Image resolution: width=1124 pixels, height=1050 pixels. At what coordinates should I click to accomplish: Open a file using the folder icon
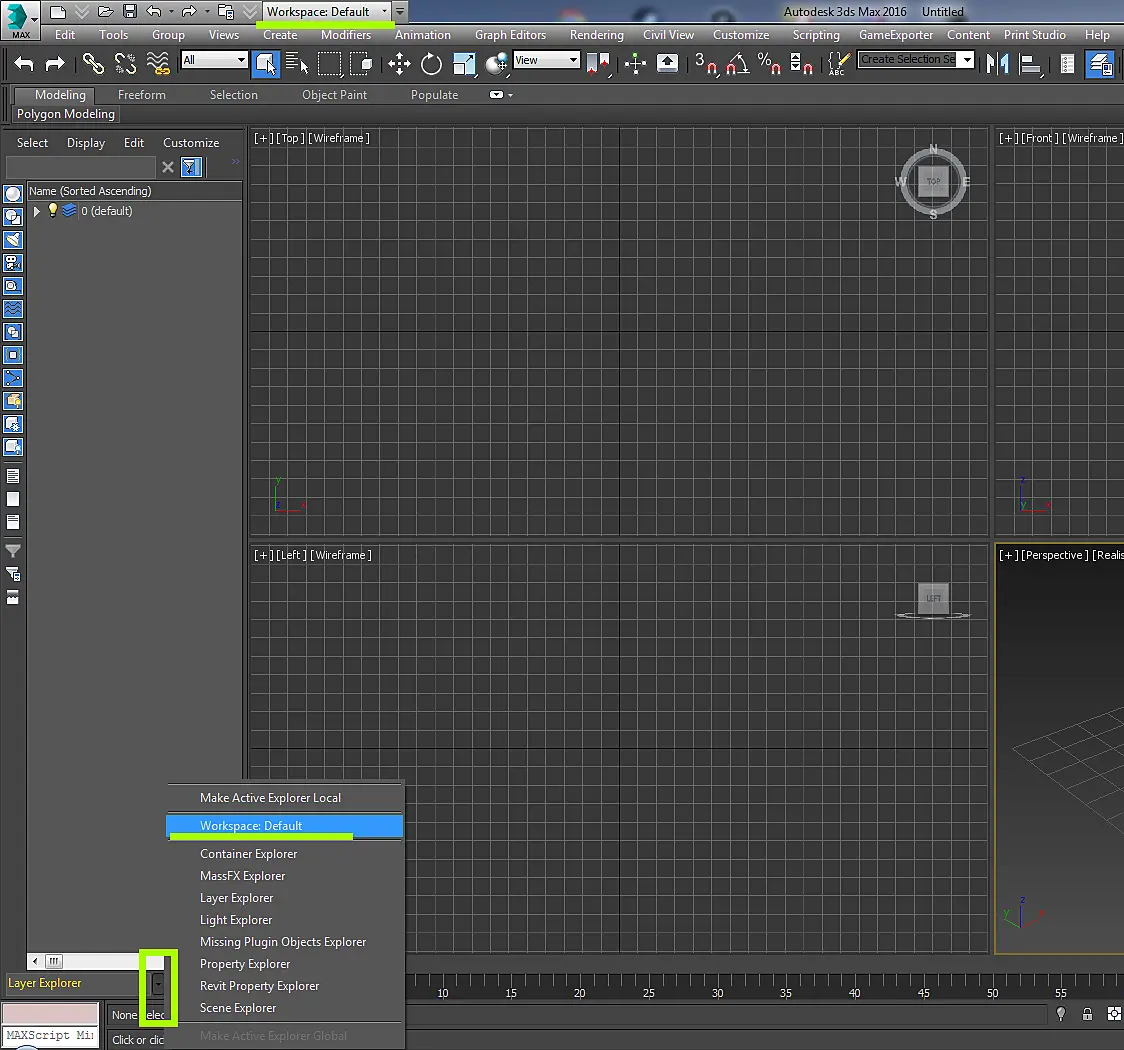(105, 11)
